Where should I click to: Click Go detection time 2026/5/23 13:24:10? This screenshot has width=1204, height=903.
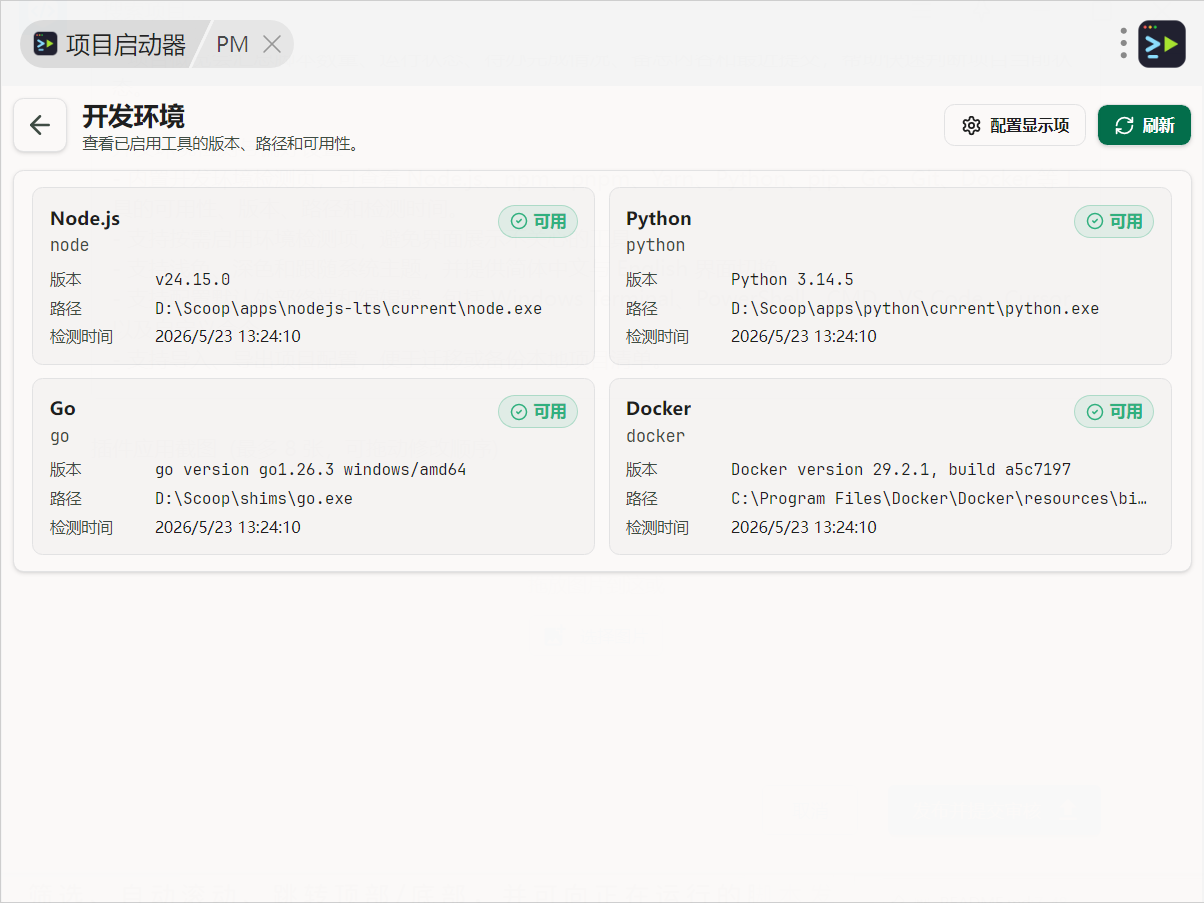pos(228,527)
